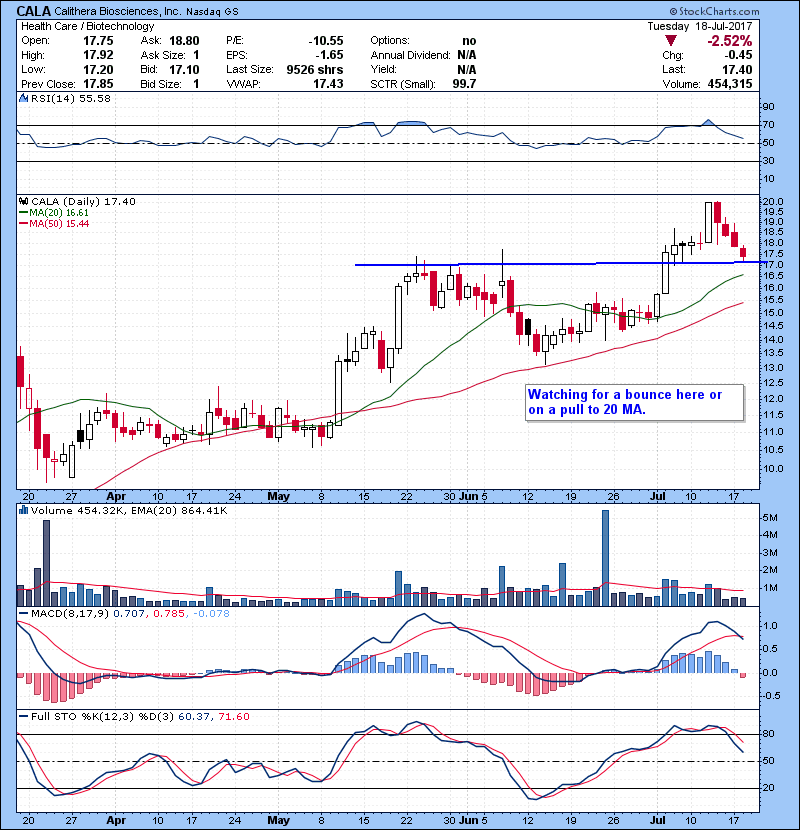Click the StockCharts.com copyright label
800x830 pixels.
click(714, 11)
